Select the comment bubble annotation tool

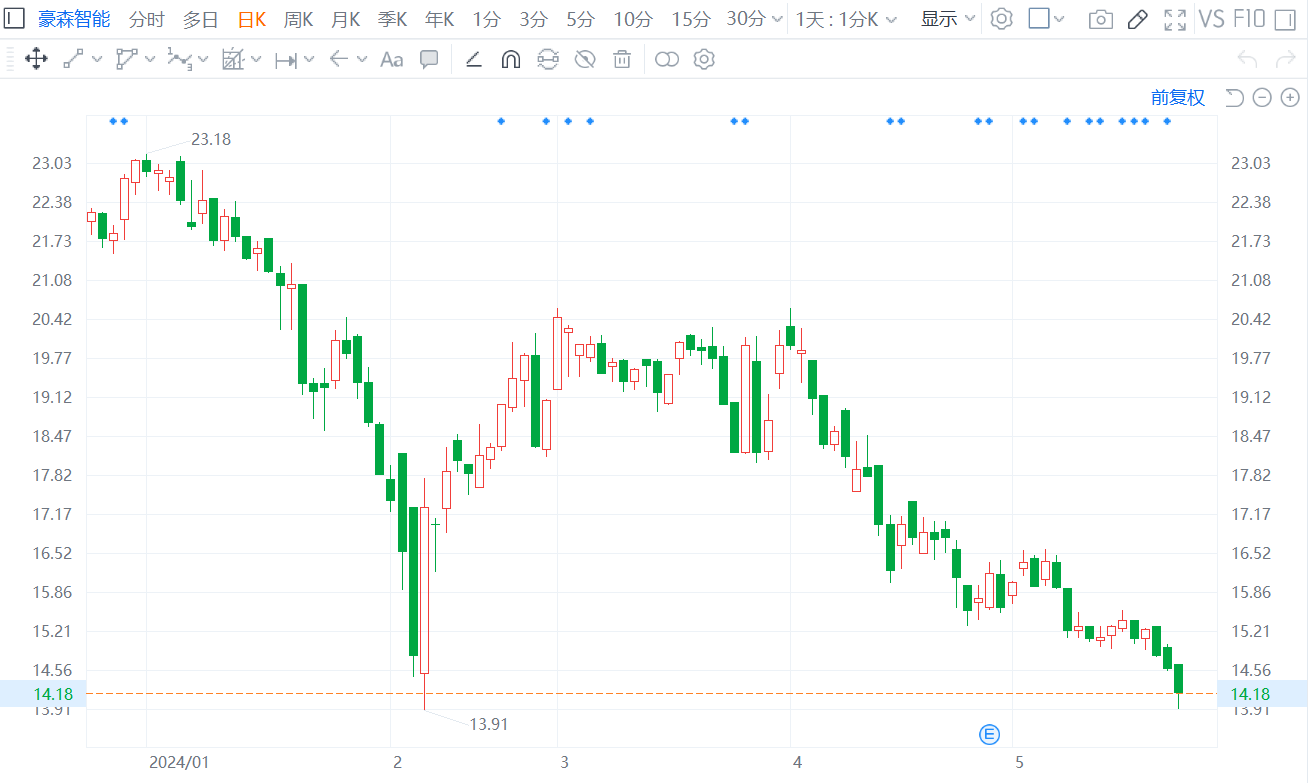[x=429, y=60]
